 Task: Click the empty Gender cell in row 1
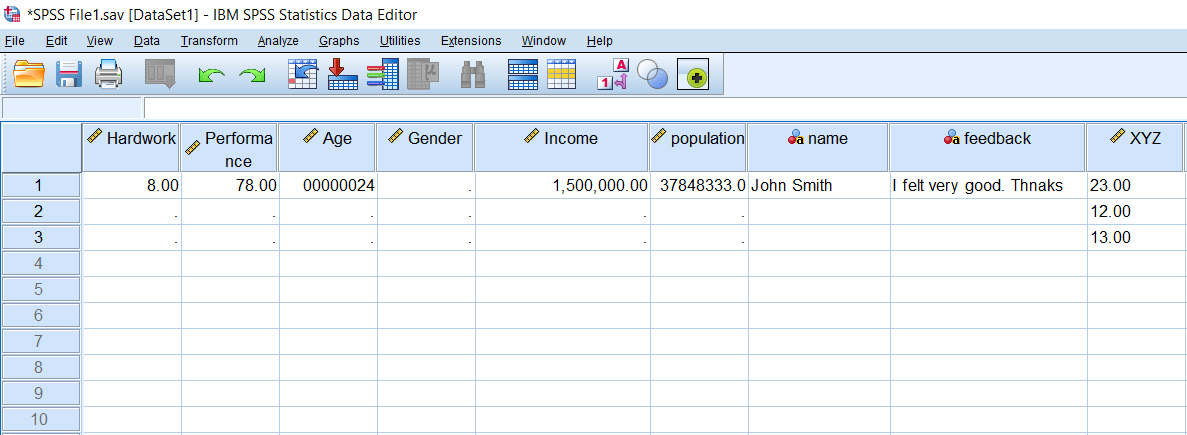425,185
